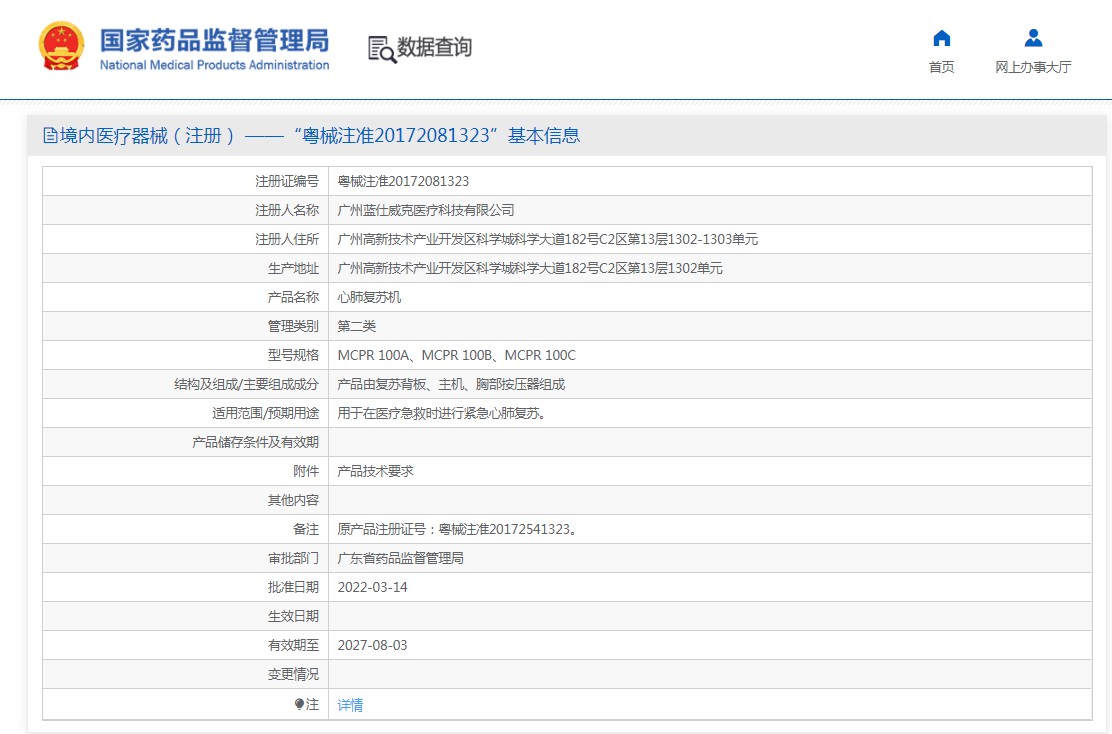Click the 产品名称 row label
The height and width of the screenshot is (734, 1112).
coord(294,298)
